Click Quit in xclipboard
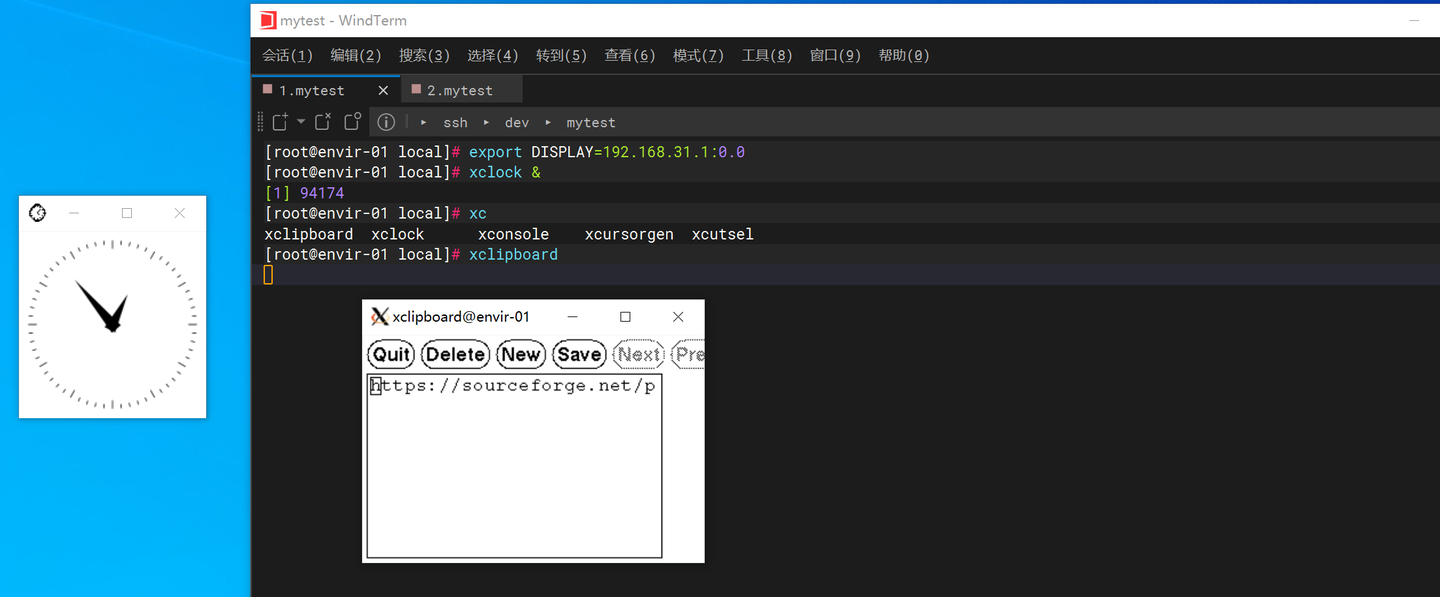This screenshot has width=1440, height=597. [x=392, y=354]
